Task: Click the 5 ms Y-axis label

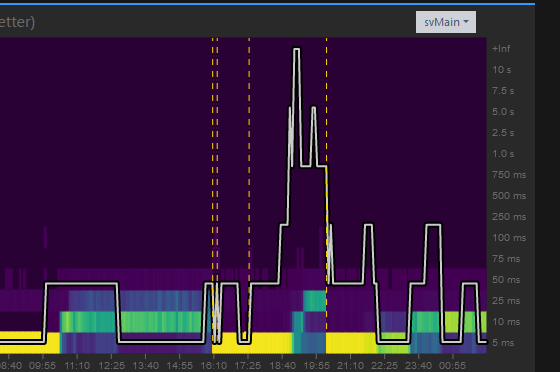Action: (503, 343)
